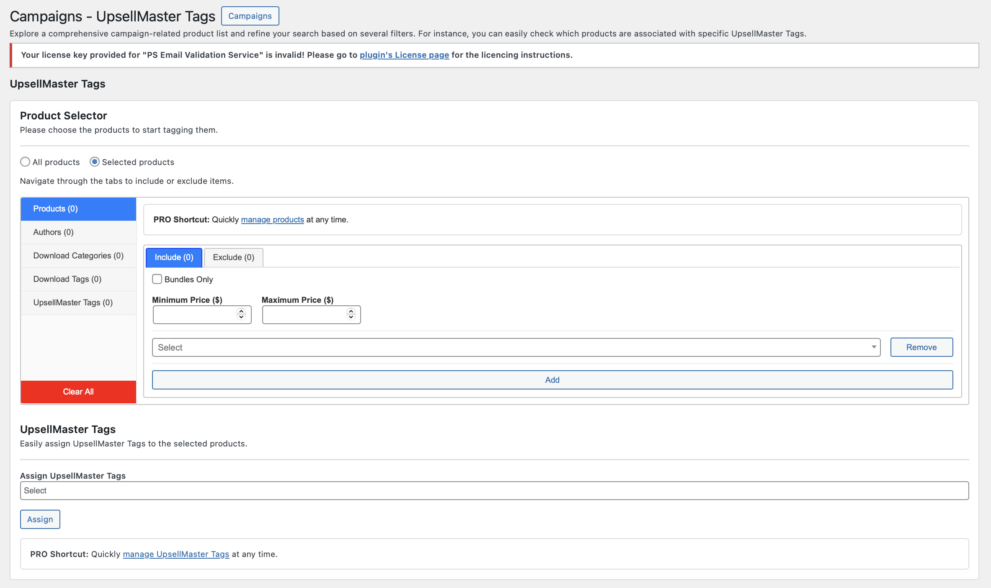Viewport: 991px width, 588px height.
Task: Open the Download Tags sidebar tab
Action: tap(78, 278)
